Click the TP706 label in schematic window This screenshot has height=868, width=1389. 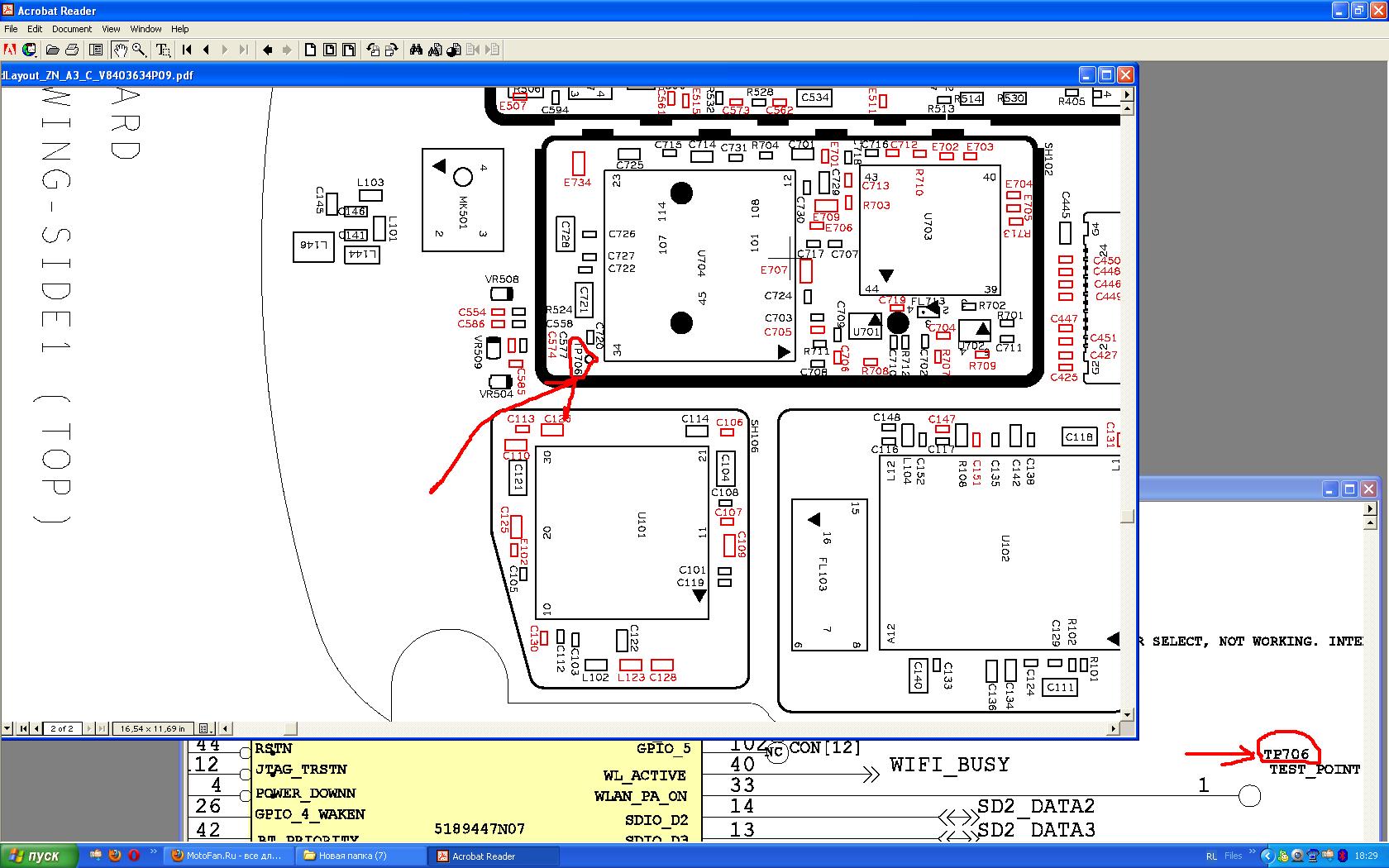(x=1286, y=754)
